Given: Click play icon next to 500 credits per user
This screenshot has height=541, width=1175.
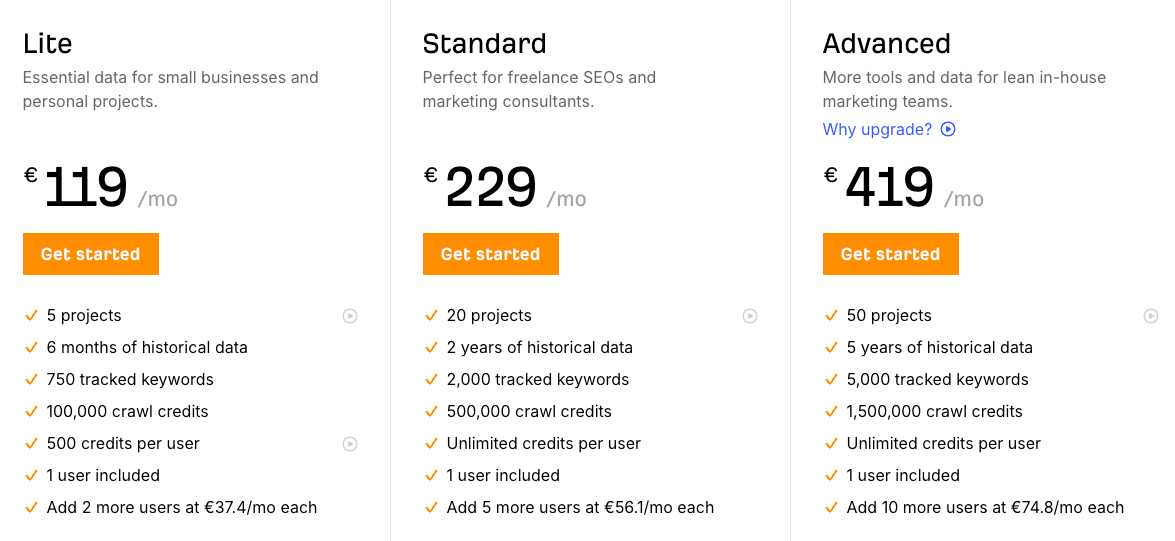Looking at the screenshot, I should (350, 444).
